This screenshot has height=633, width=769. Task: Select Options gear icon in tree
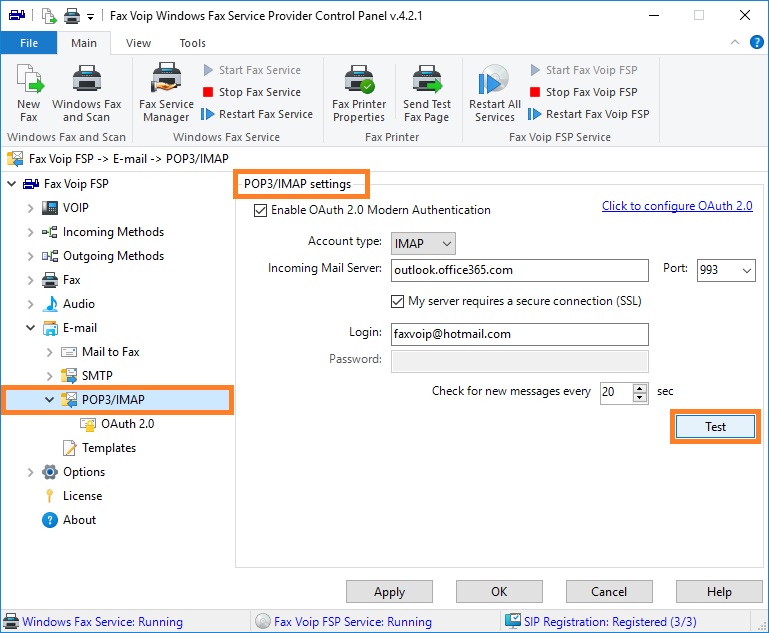50,472
